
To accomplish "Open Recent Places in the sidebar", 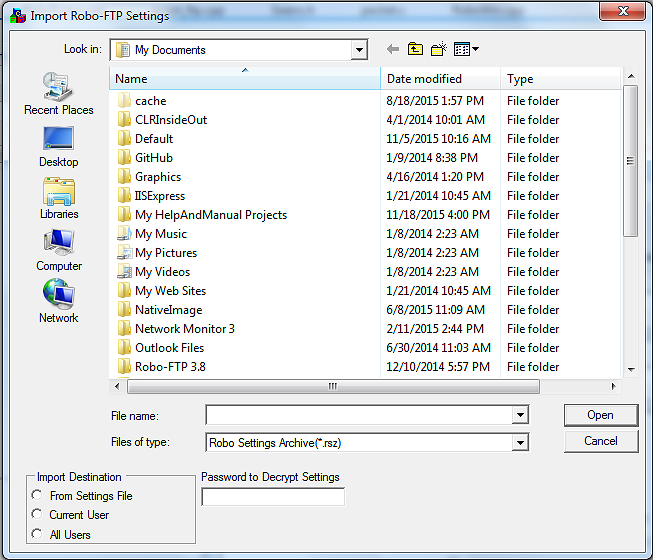I will (x=58, y=94).
